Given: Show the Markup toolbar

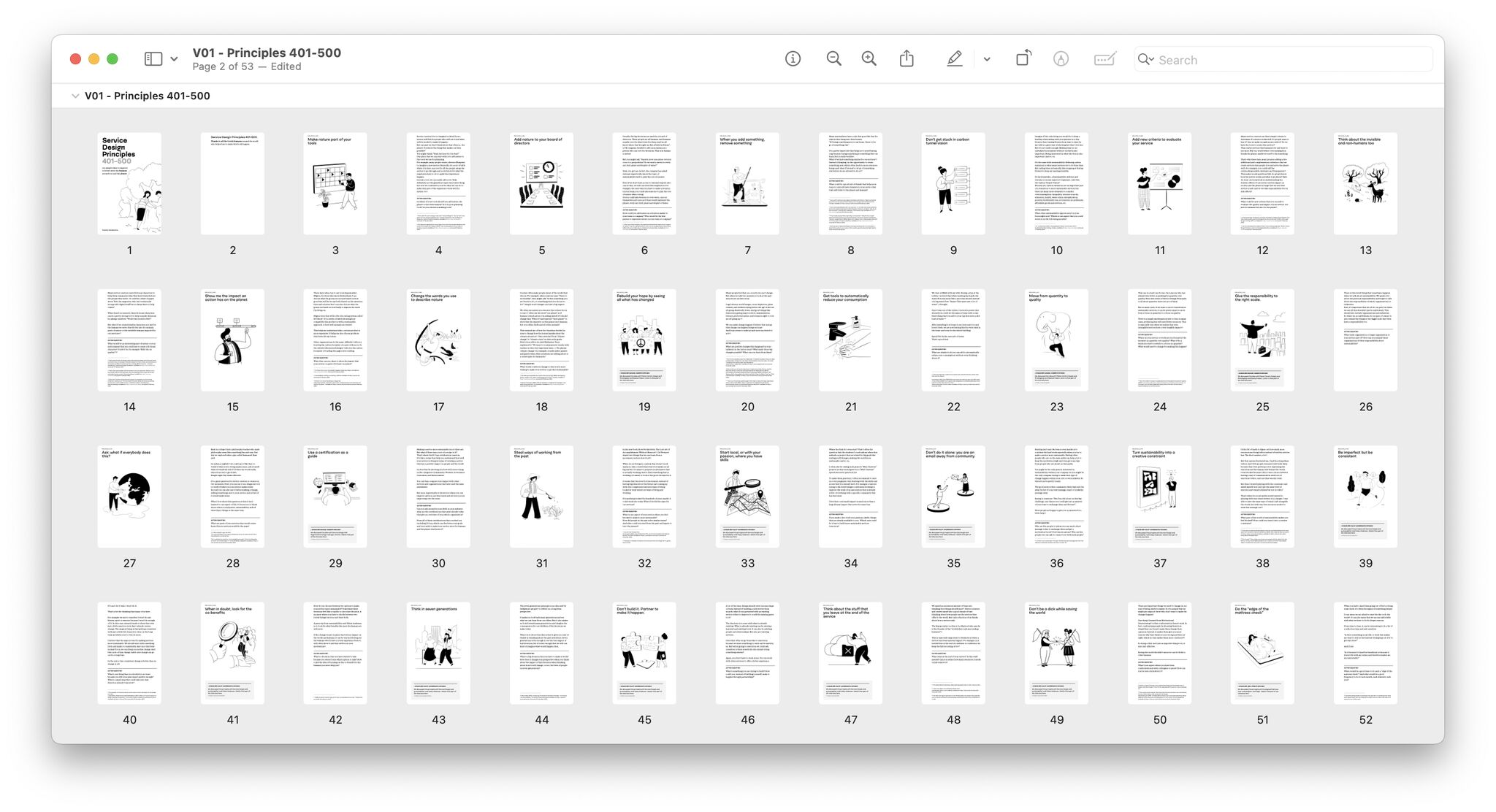Looking at the screenshot, I should [x=1061, y=59].
